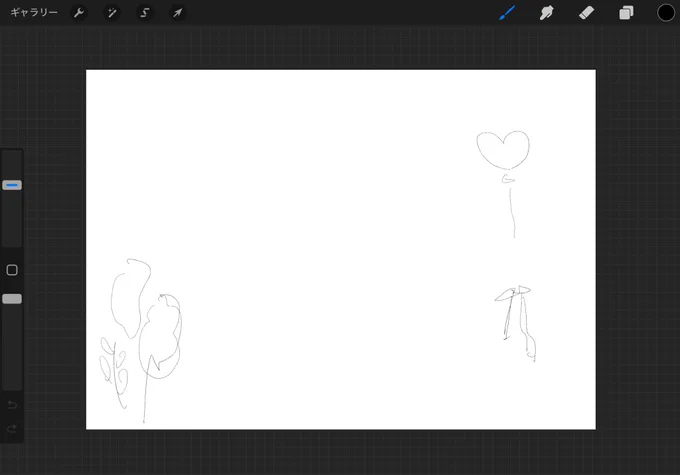Select the Eraser tool
Viewport: 680px width, 475px height.
[586, 13]
